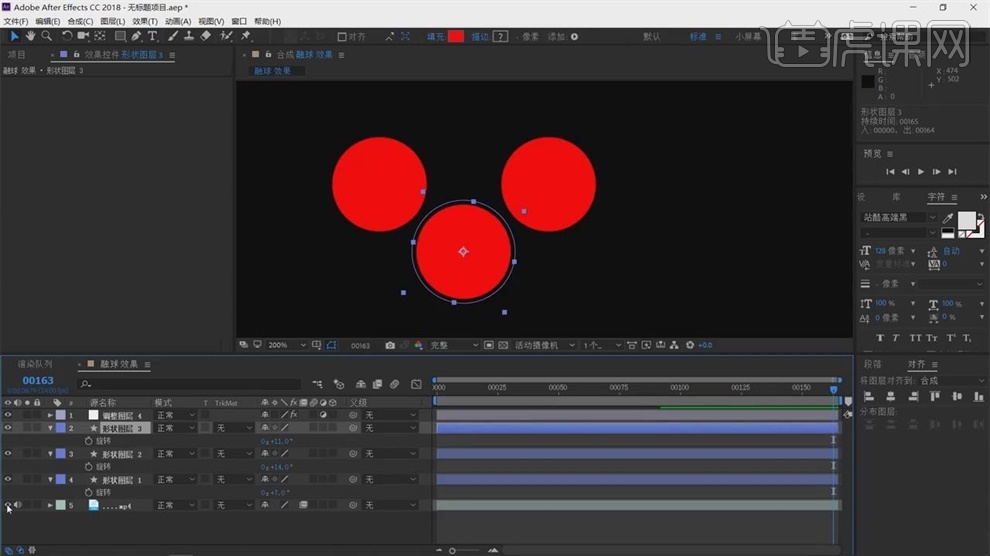Enable the 对齐 snapping checkbox in toolbar

tap(342, 37)
